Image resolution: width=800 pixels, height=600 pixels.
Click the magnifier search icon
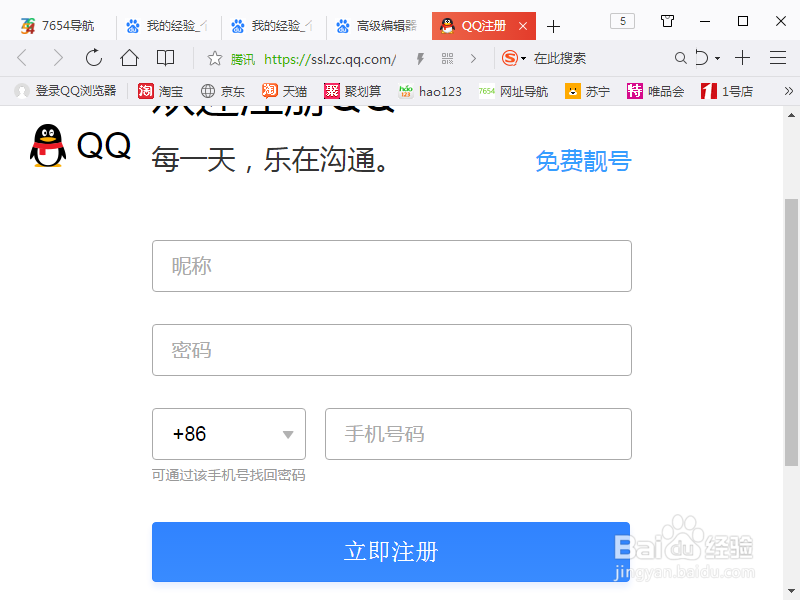coord(680,58)
